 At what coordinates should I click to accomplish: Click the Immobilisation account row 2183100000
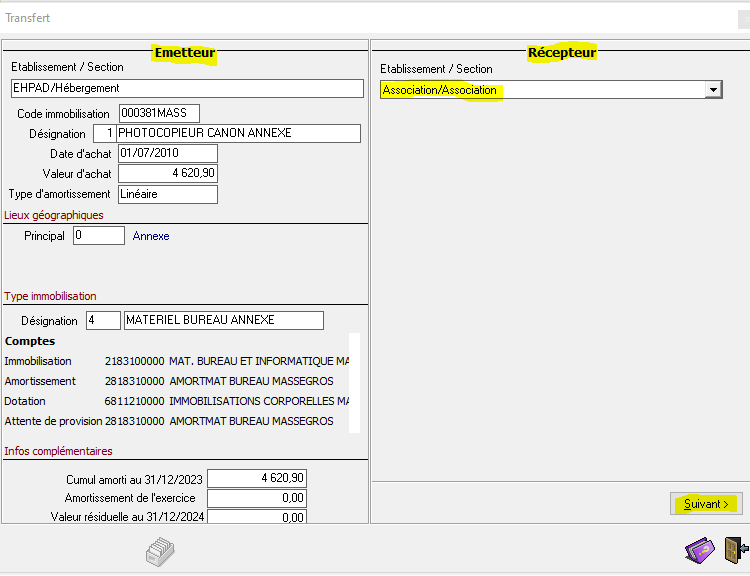(180, 361)
